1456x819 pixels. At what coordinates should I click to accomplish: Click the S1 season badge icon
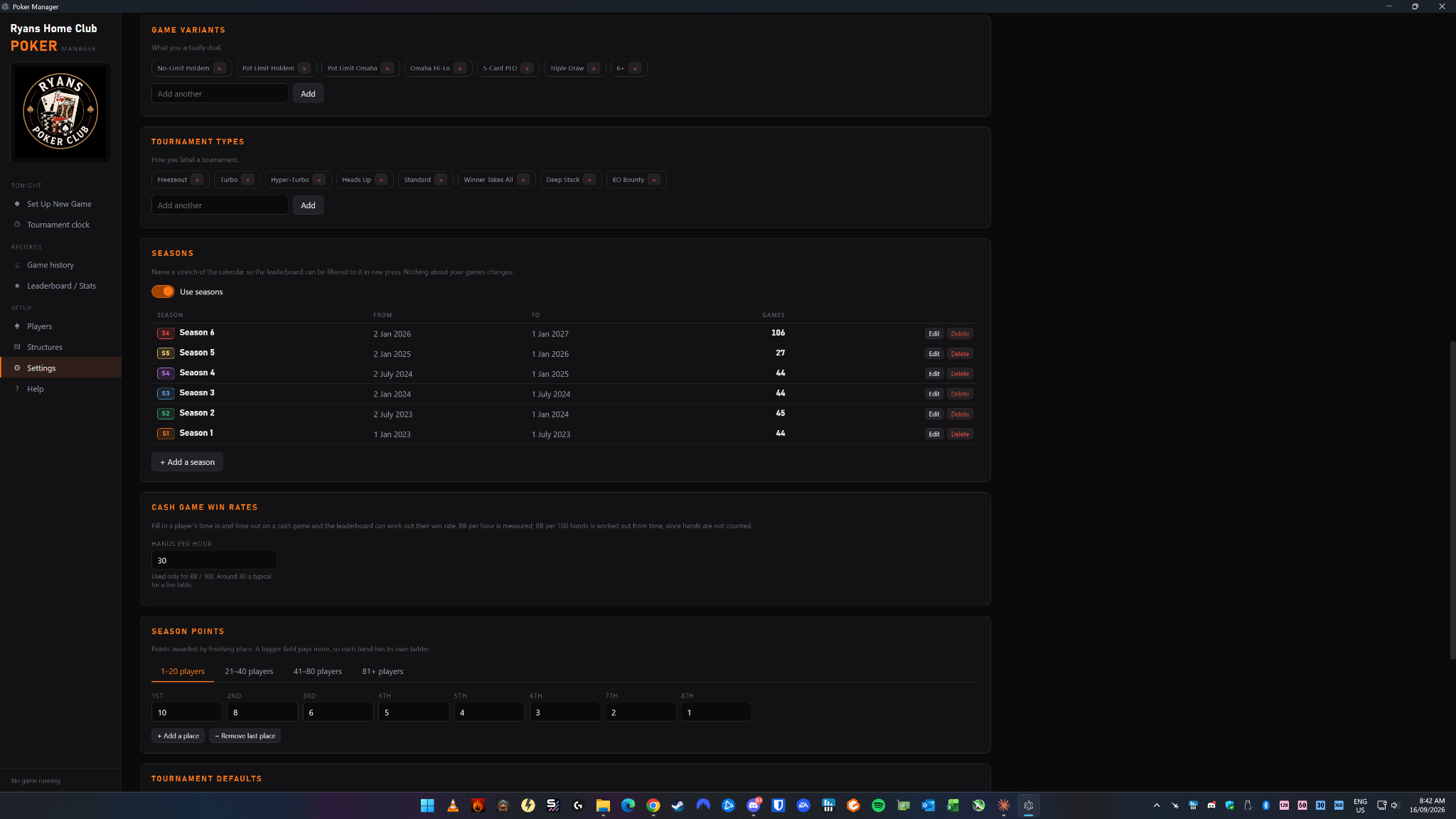click(166, 434)
